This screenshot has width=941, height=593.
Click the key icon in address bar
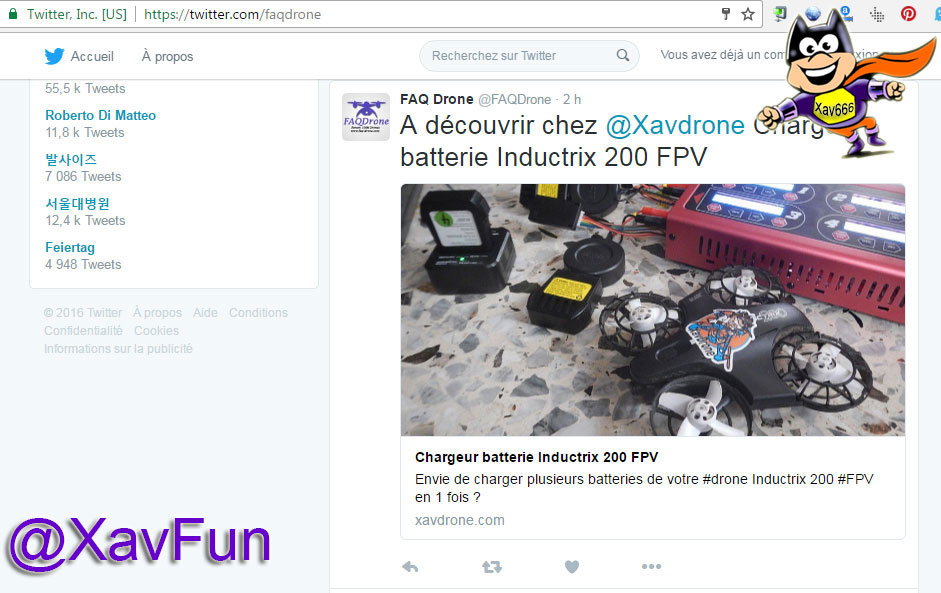726,14
